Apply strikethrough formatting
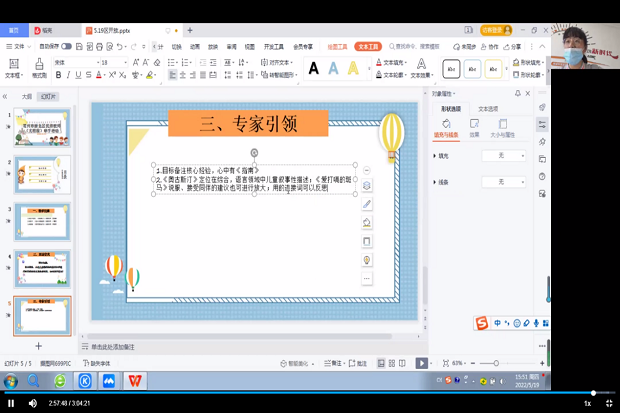The height and width of the screenshot is (413, 620). [88, 75]
